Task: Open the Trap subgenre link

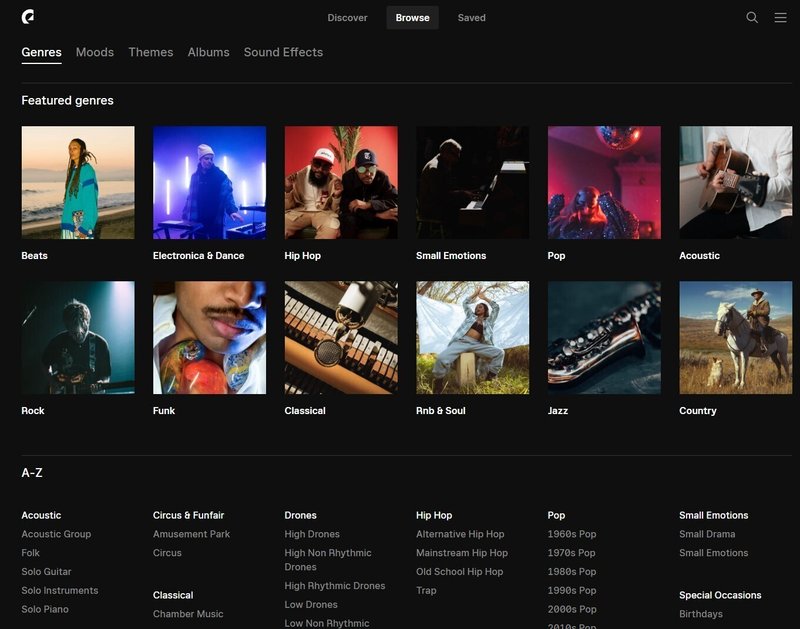Action: tap(426, 591)
